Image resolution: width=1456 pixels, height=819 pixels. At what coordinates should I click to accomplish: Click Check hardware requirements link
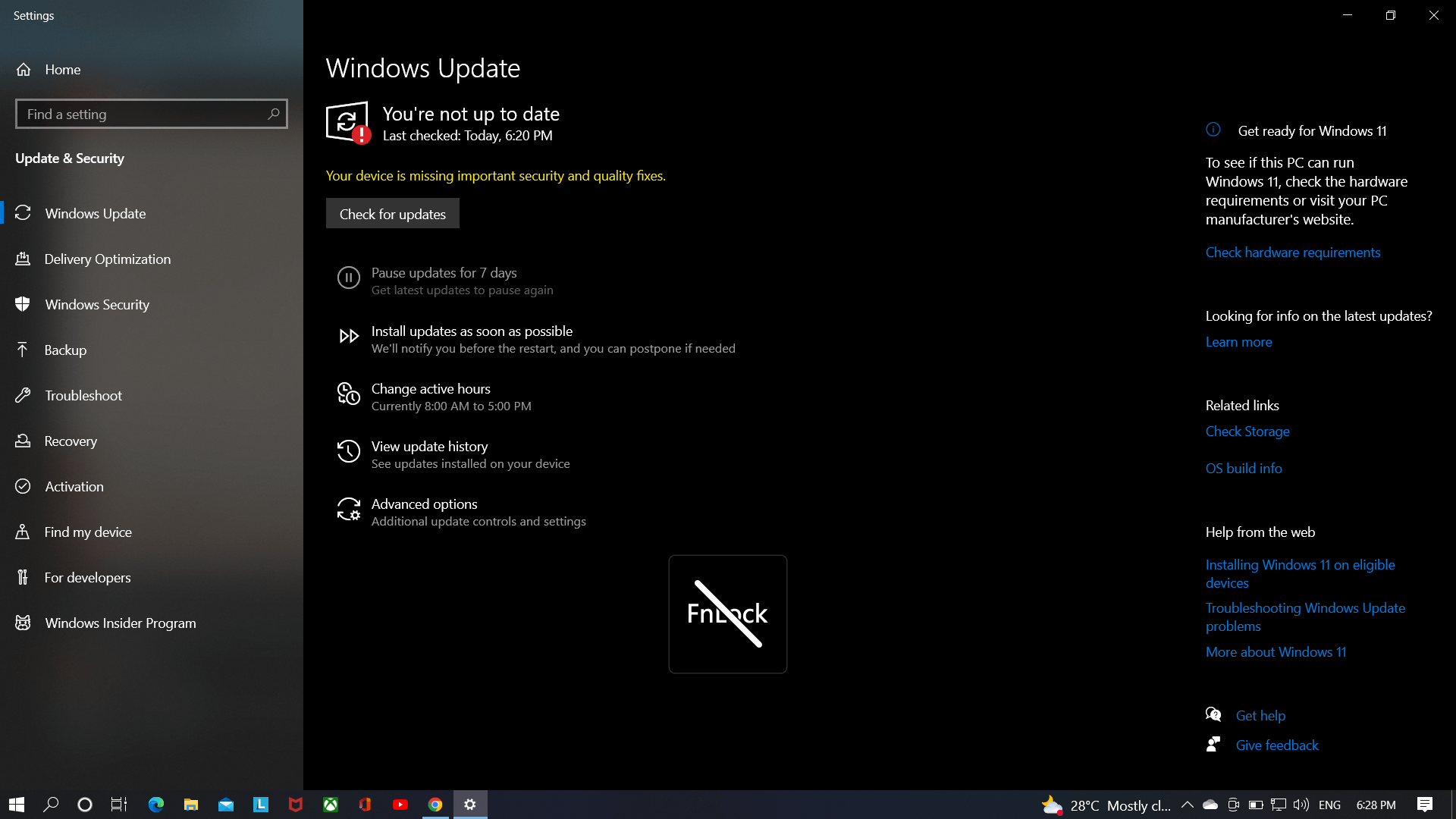pyautogui.click(x=1293, y=253)
